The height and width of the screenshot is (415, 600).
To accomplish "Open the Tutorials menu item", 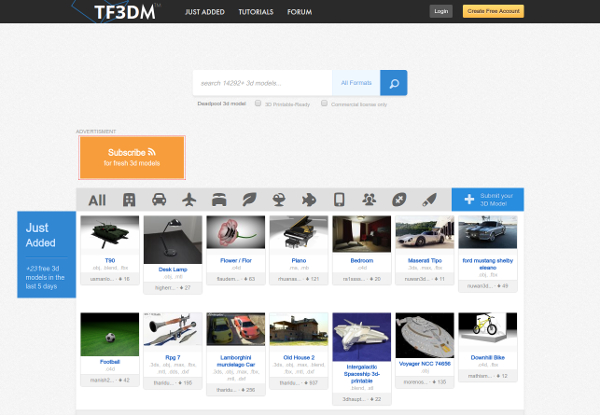I will (255, 11).
